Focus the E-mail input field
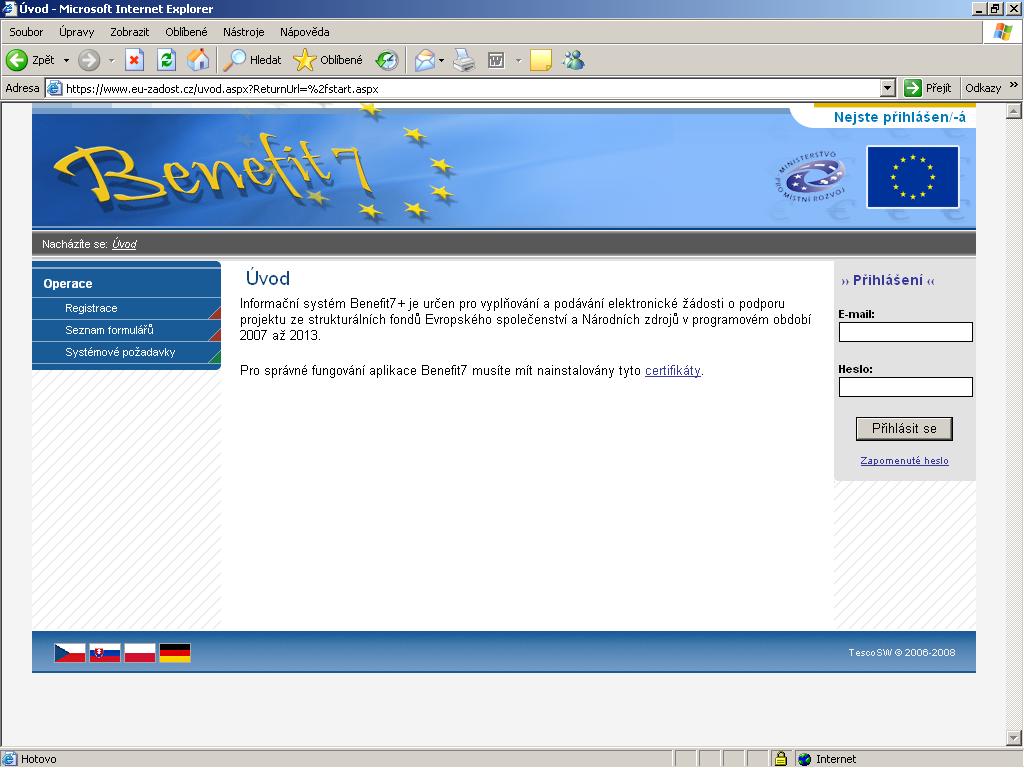Screen dimensions: 1024x768 (x=905, y=332)
